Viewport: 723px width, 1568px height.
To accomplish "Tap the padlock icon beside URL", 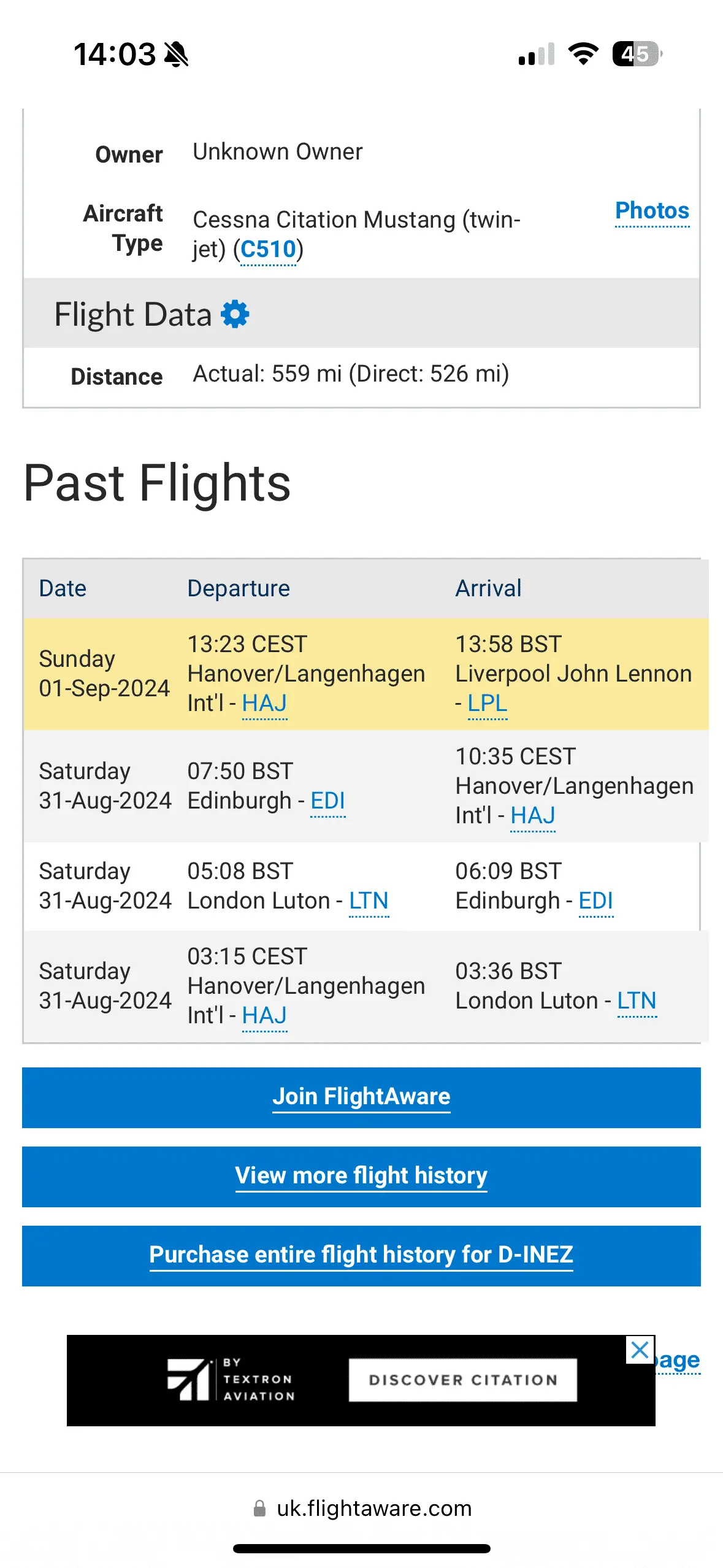I will [x=260, y=1508].
